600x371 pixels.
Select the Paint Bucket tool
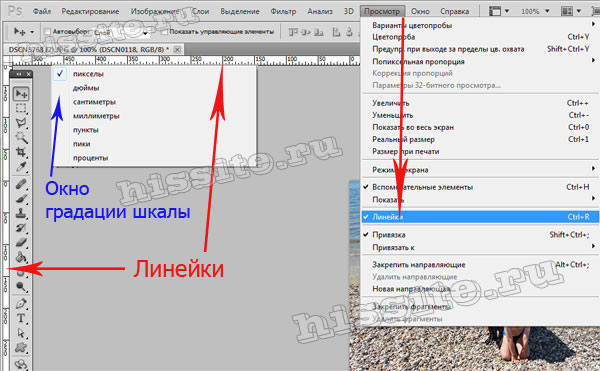tap(21, 257)
